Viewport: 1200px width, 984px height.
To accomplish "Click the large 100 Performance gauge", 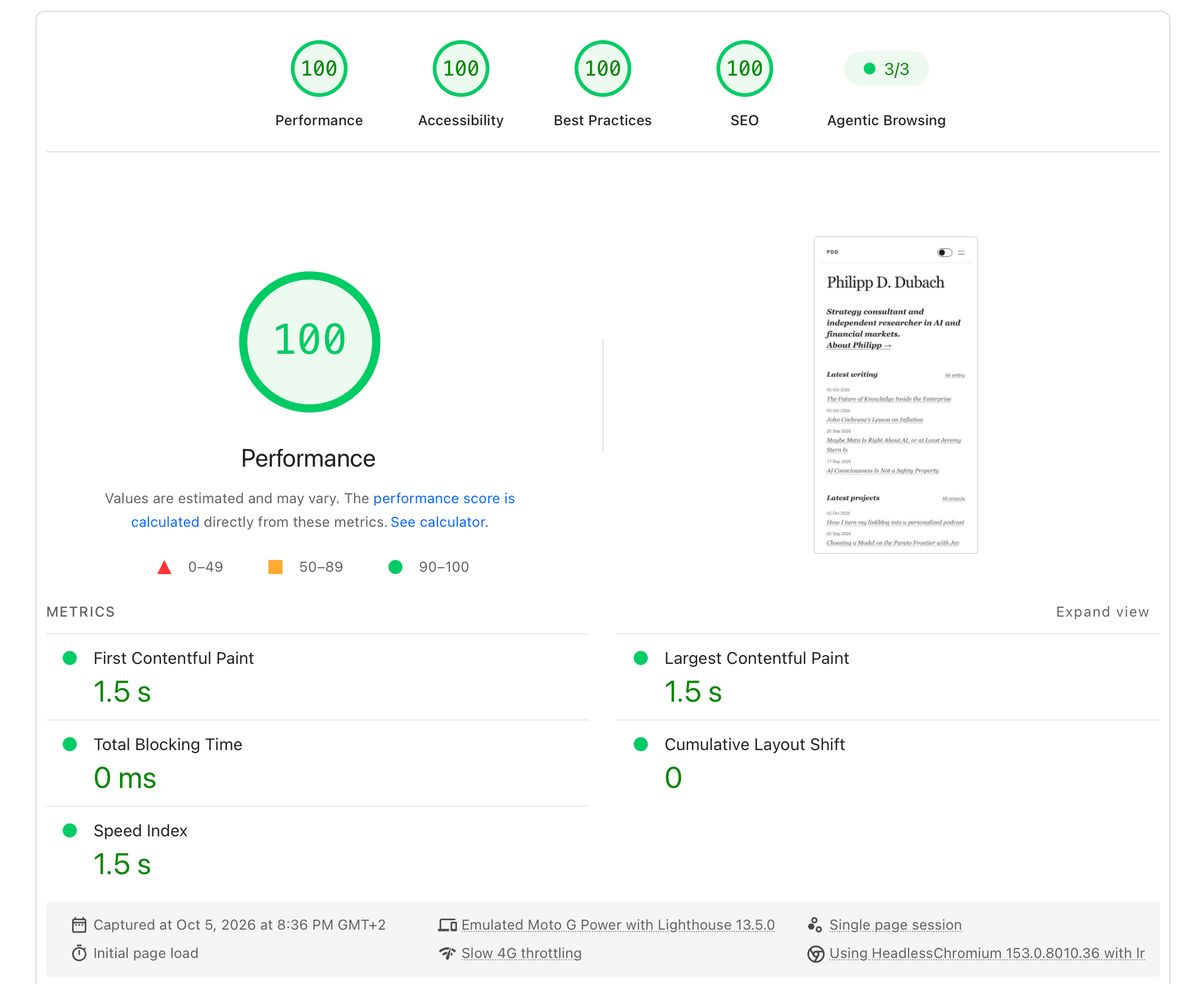I will point(309,341).
